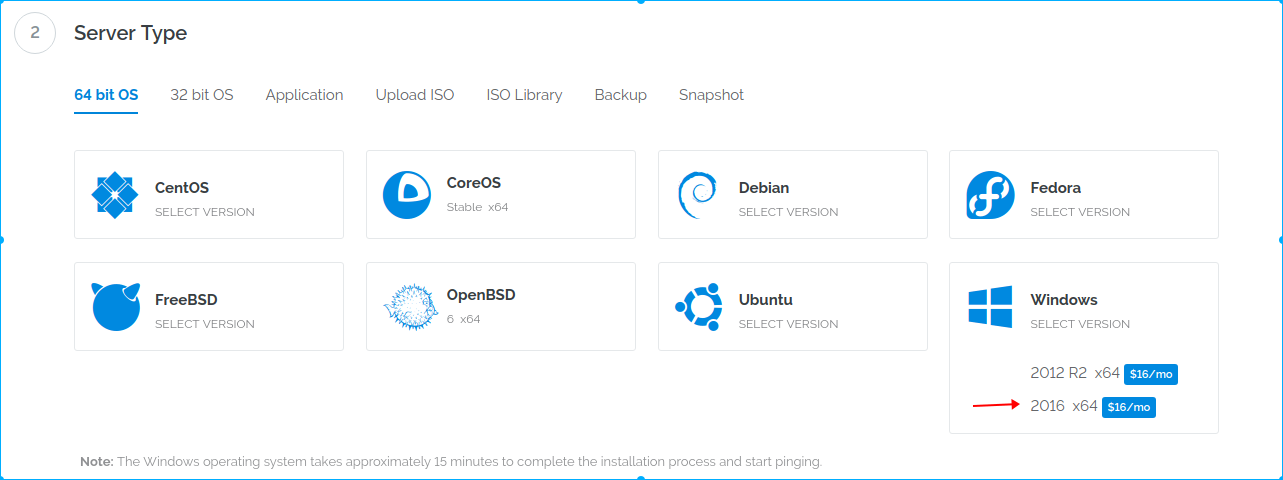Click the Ubuntu circle logo
Screen dimensions: 1283x480
point(699,307)
